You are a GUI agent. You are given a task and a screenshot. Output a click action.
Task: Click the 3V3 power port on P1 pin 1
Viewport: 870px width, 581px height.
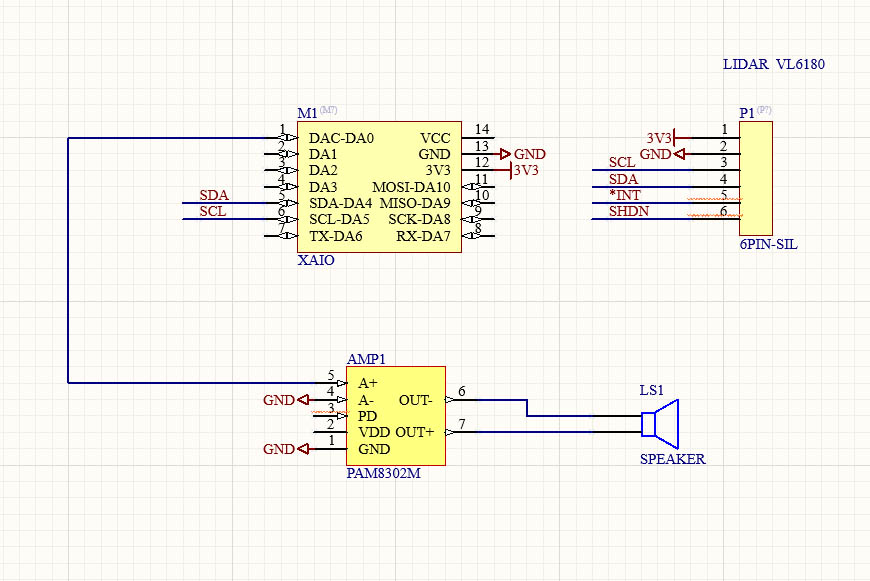click(x=659, y=138)
